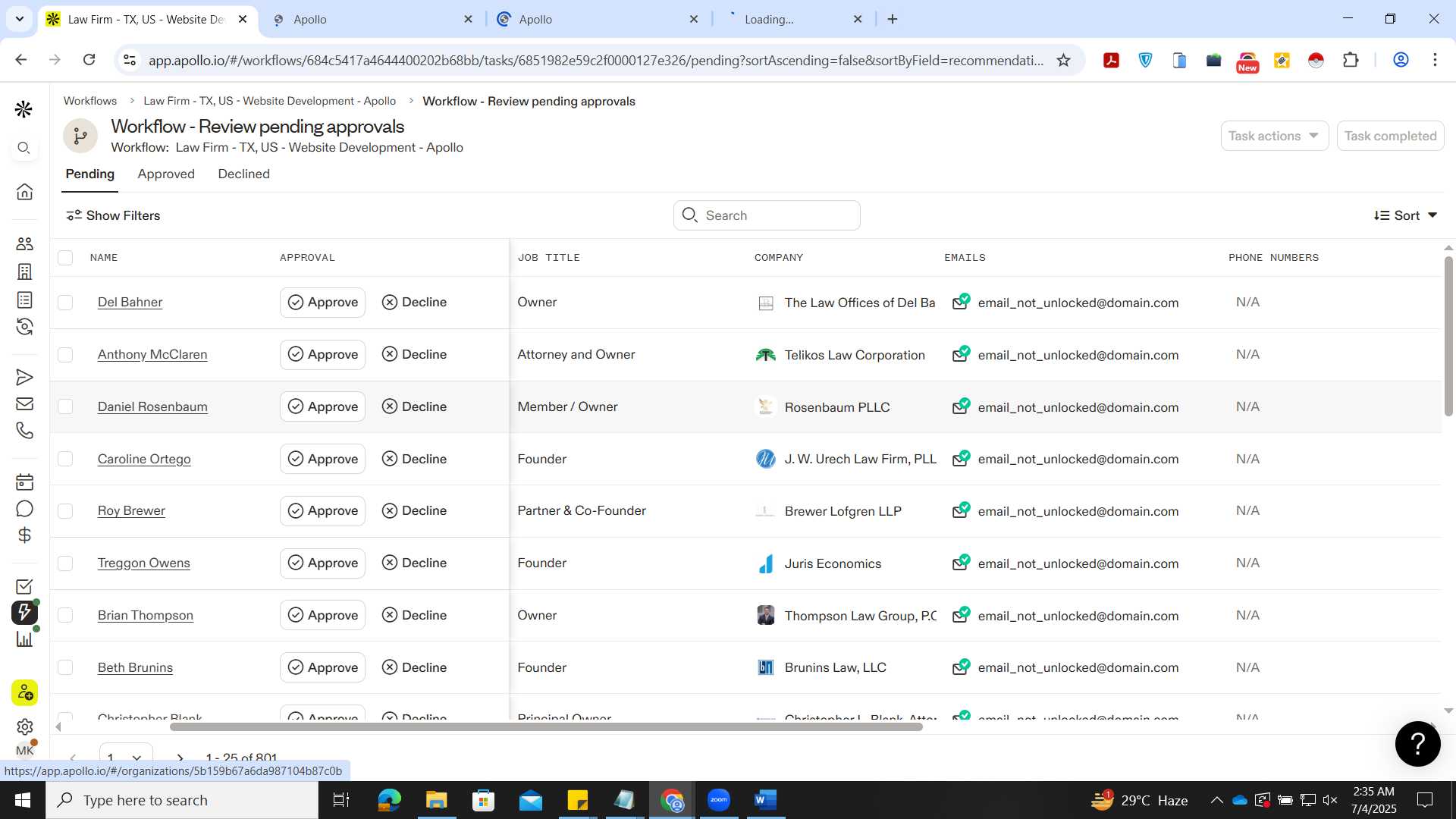Click the horizontal table scrollbar
The height and width of the screenshot is (819, 1456).
[546, 727]
